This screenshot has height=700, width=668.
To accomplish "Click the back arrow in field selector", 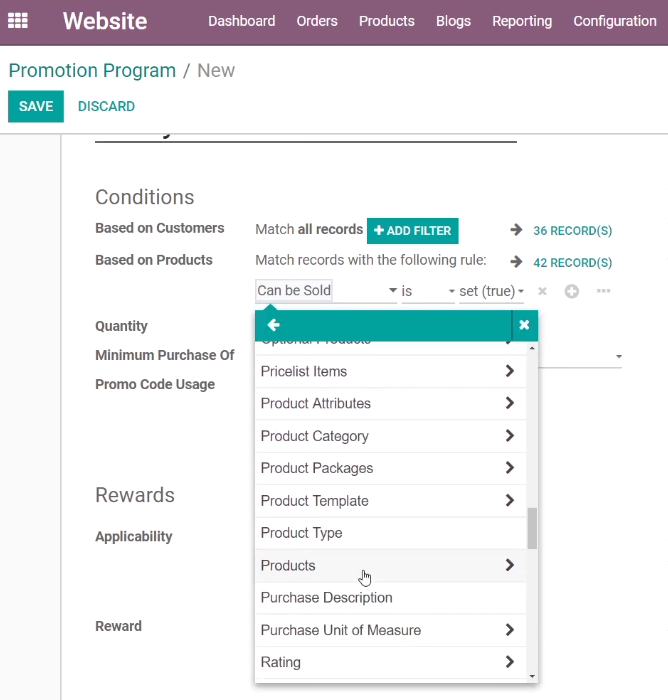I will (x=273, y=325).
